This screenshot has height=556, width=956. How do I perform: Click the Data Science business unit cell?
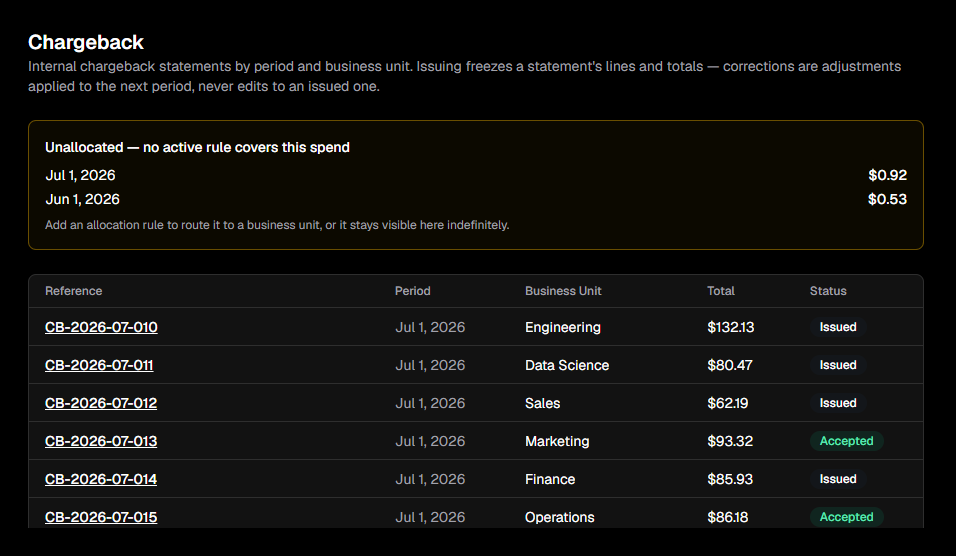pyautogui.click(x=567, y=365)
